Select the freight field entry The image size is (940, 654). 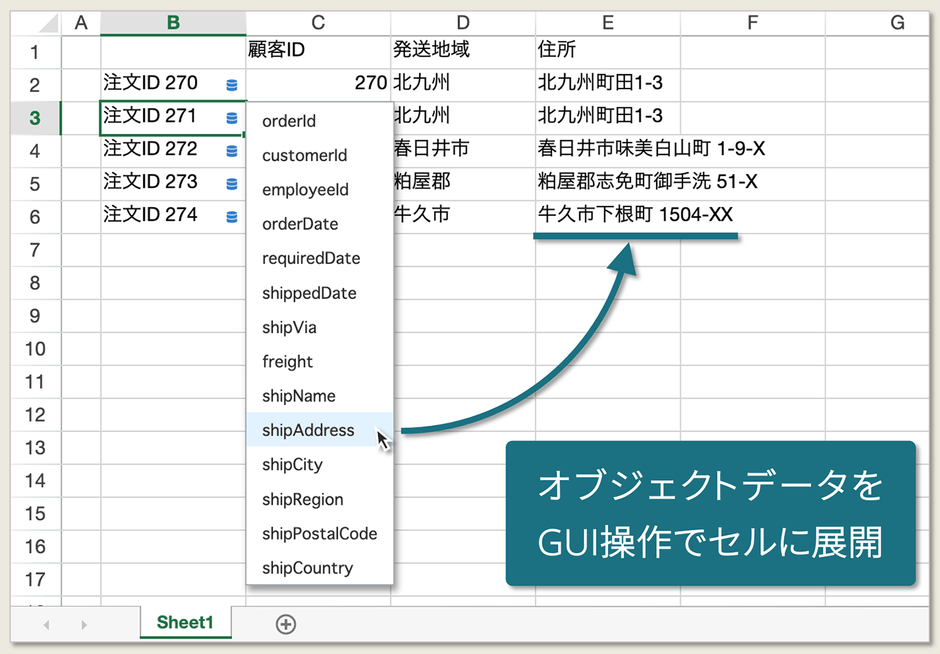(287, 361)
